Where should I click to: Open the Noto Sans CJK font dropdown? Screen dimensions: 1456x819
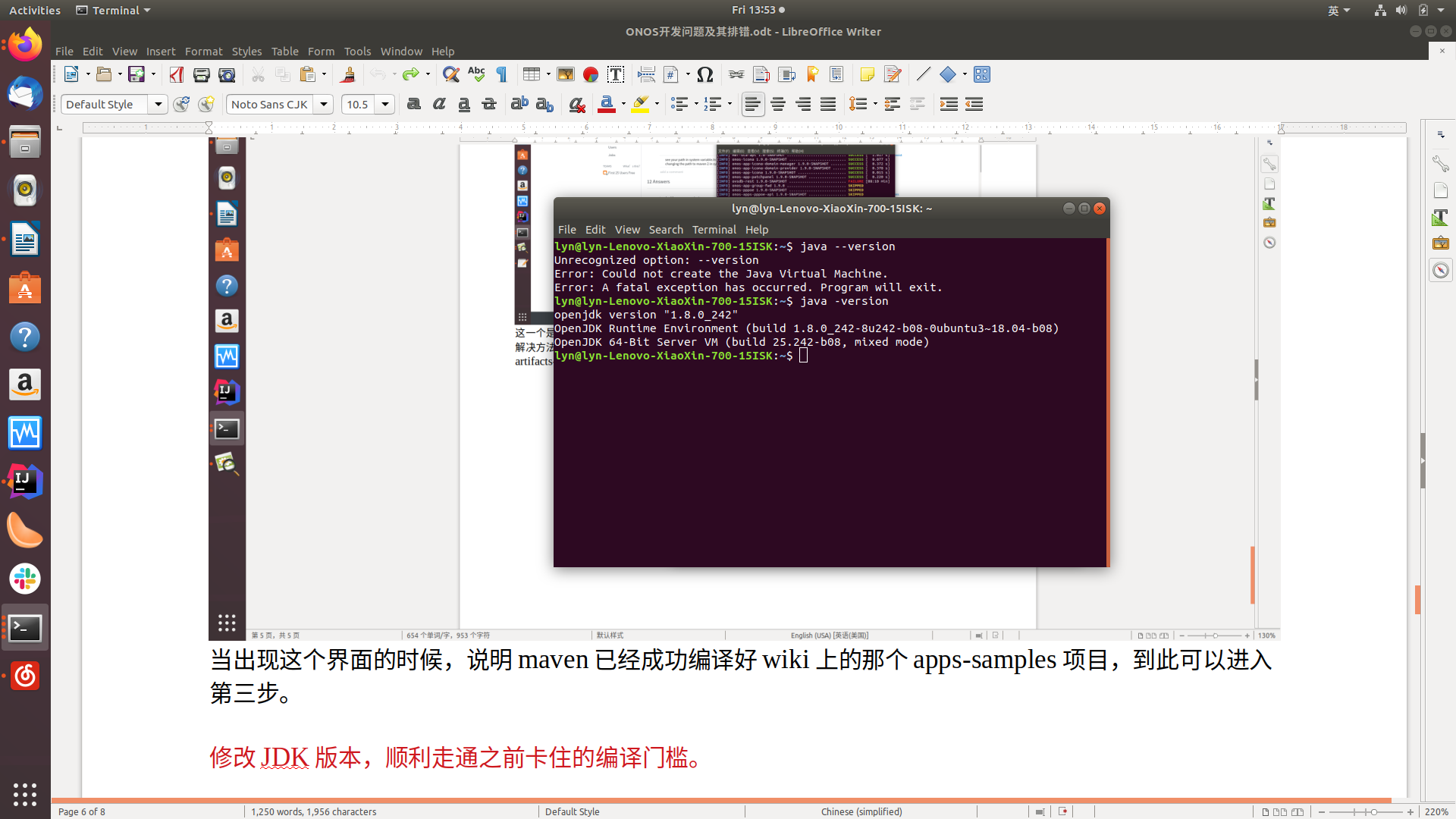324,104
